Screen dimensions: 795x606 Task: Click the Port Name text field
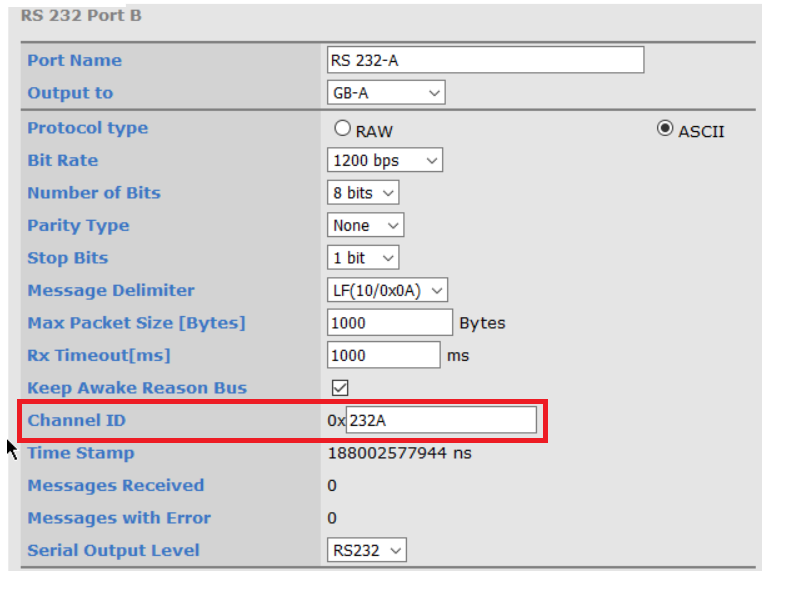point(485,60)
